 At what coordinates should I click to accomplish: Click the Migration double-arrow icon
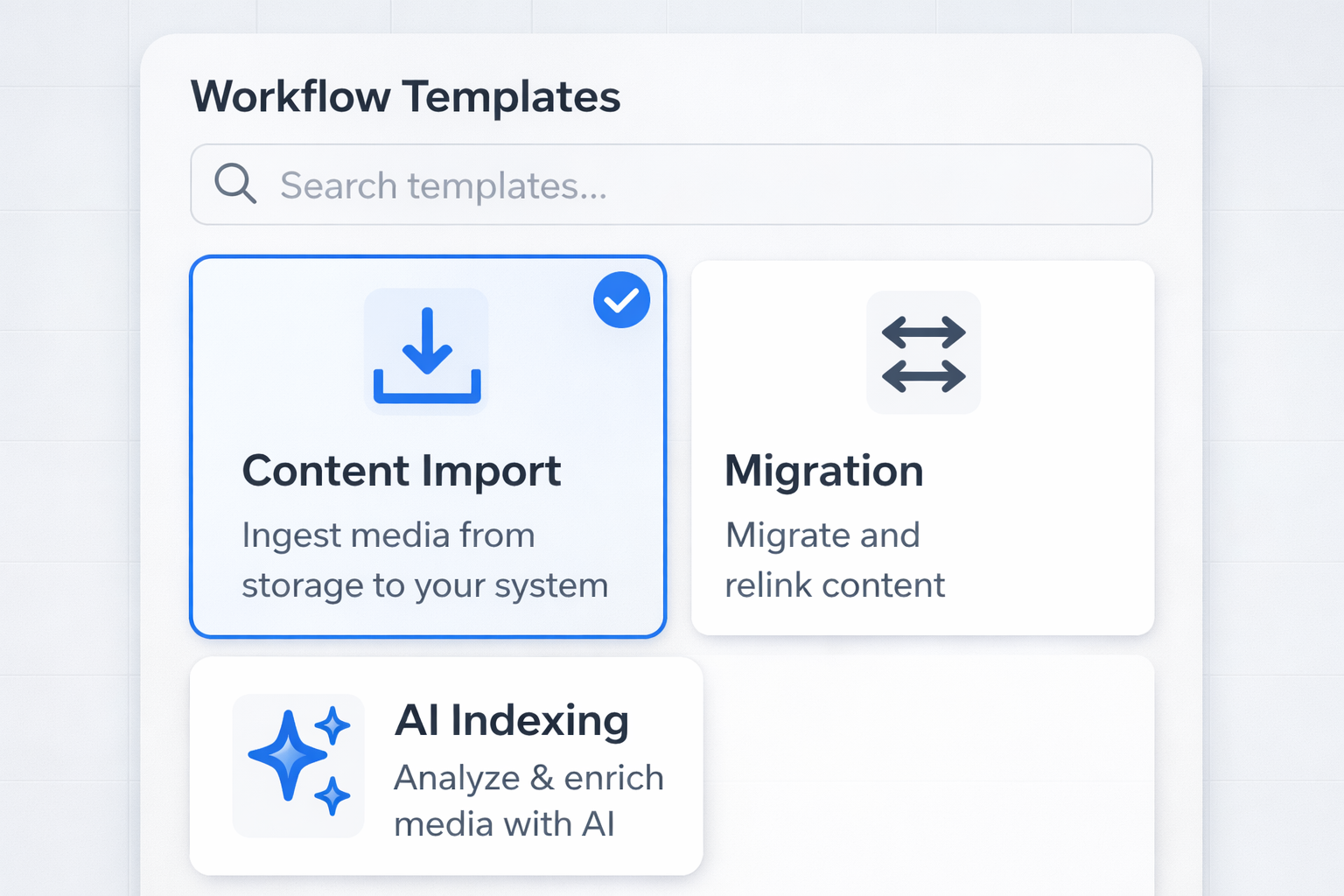click(923, 353)
